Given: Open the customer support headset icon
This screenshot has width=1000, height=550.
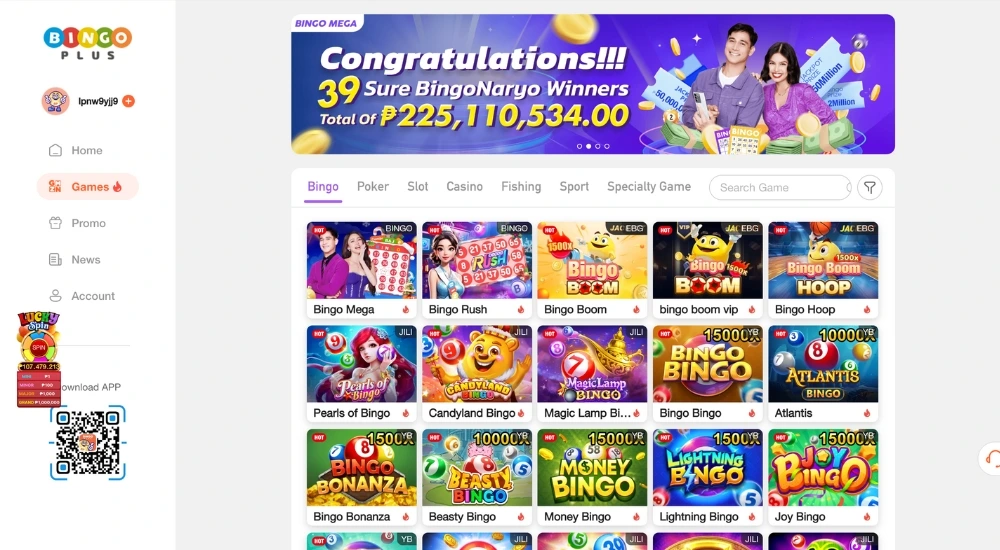Looking at the screenshot, I should [992, 458].
